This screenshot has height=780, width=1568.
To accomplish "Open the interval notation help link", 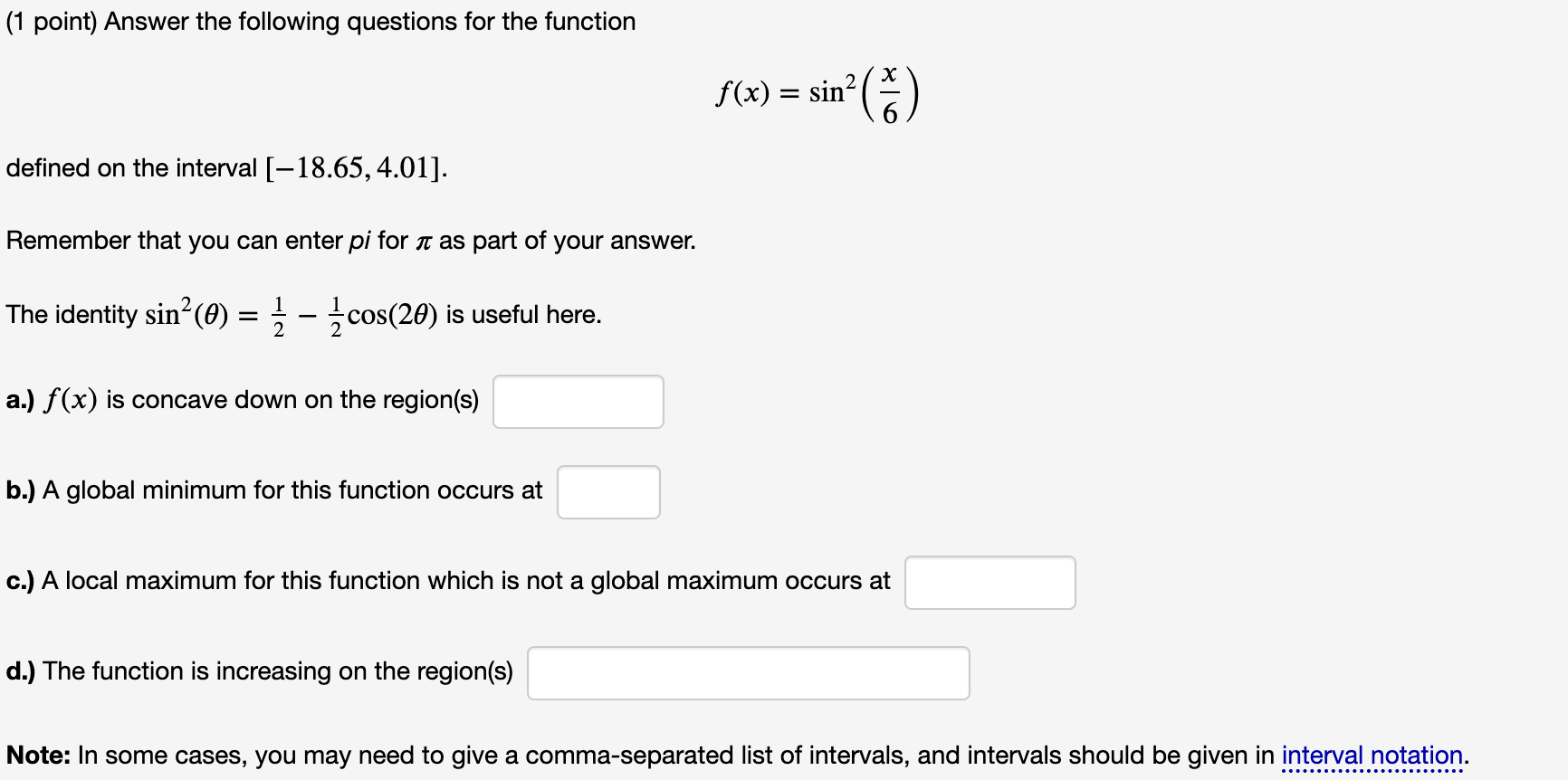I will (x=1372, y=756).
